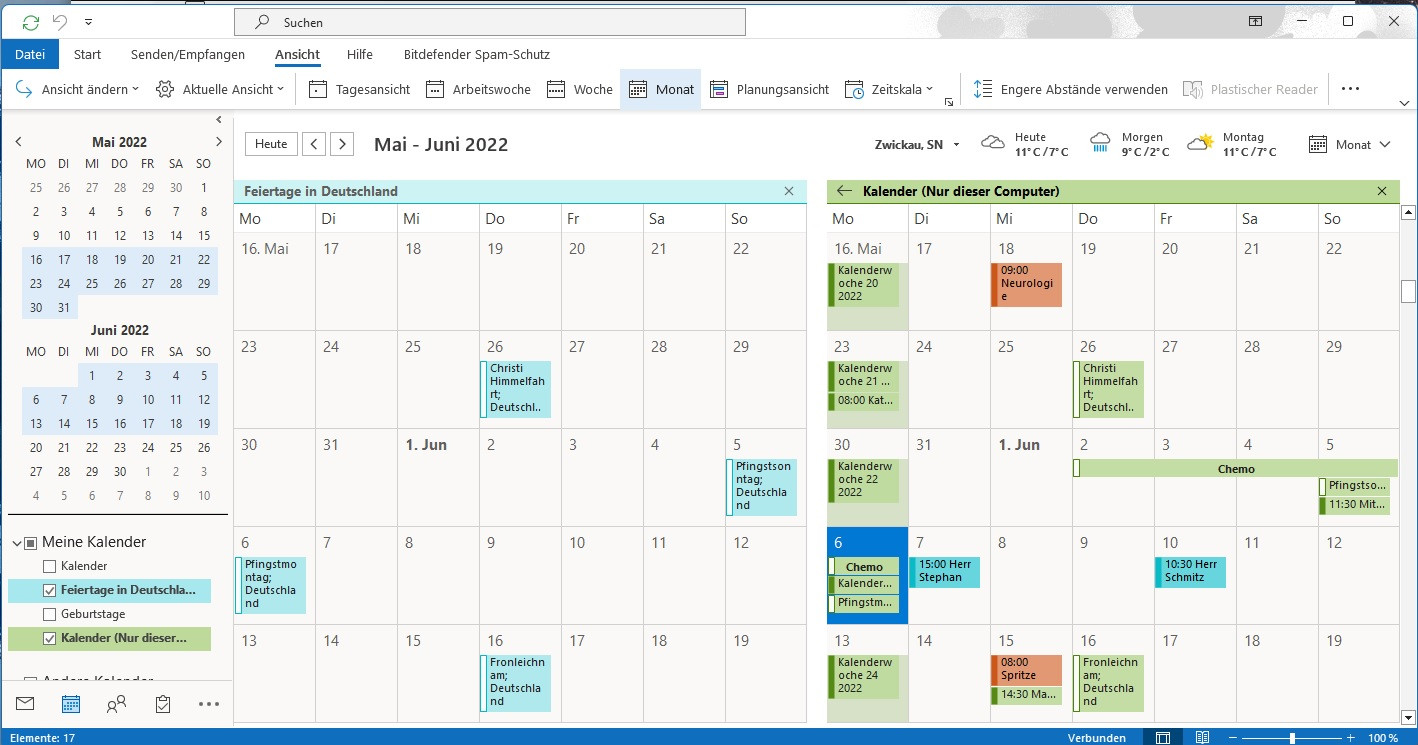This screenshot has width=1418, height=745.
Task: Switch to Woche view
Action: pyautogui.click(x=580, y=89)
